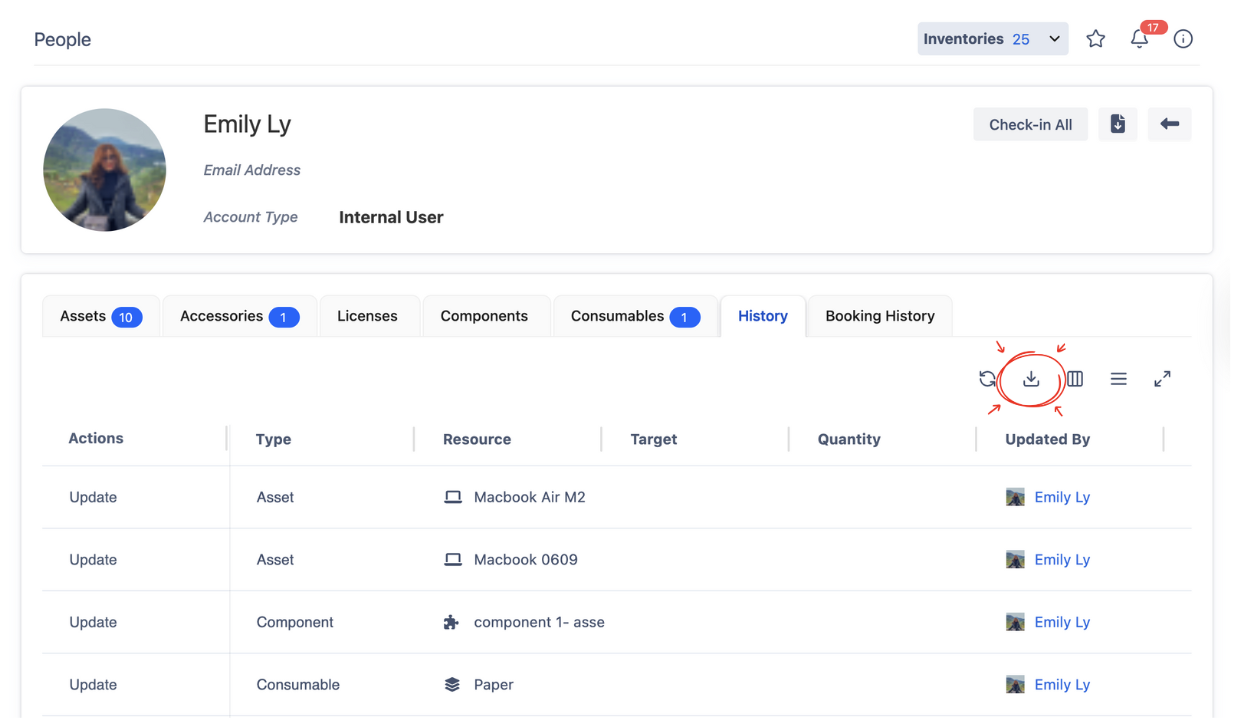Screen dimensions: 1234x720
Task: Click the info circle icon
Action: 1183,39
